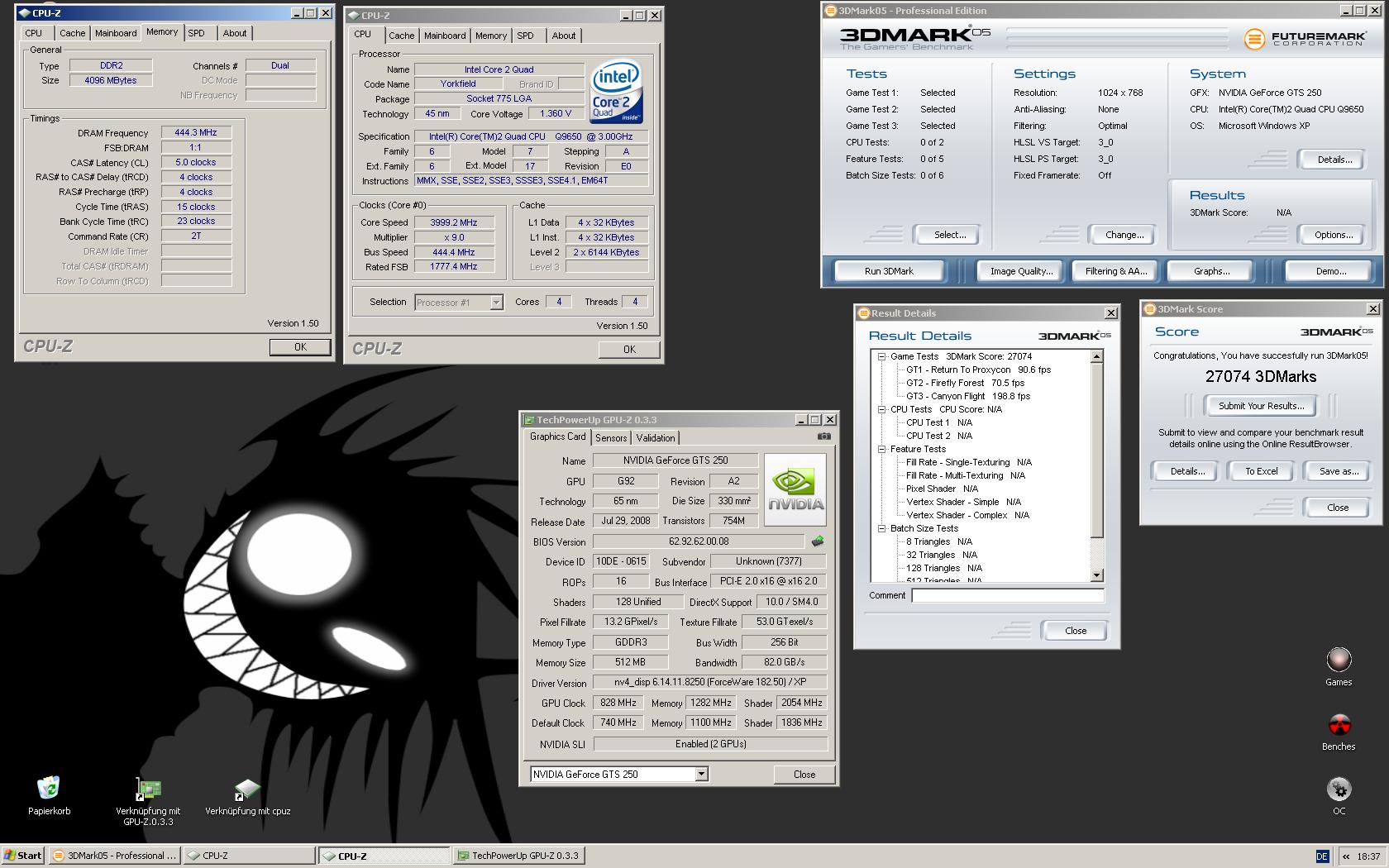Viewport: 1389px width, 868px height.
Task: Click scrollbar down arrow in Result Details
Action: pos(1097,575)
